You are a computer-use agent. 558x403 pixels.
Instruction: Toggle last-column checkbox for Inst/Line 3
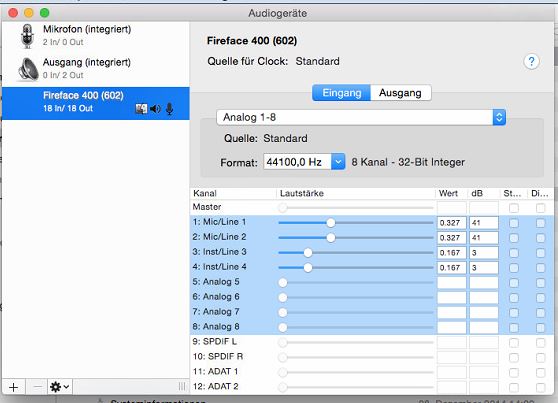[x=540, y=253]
